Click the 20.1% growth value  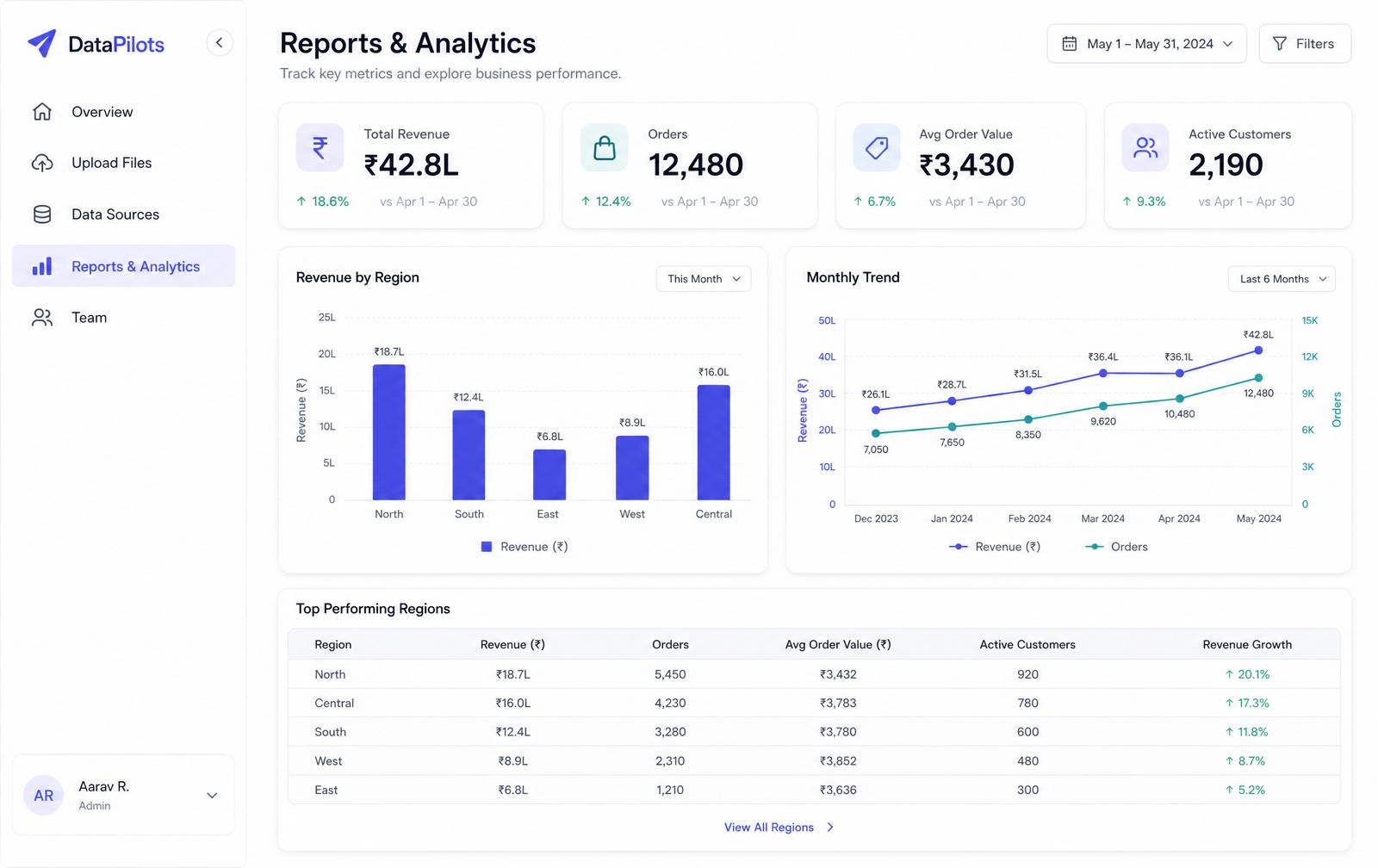(x=1247, y=674)
